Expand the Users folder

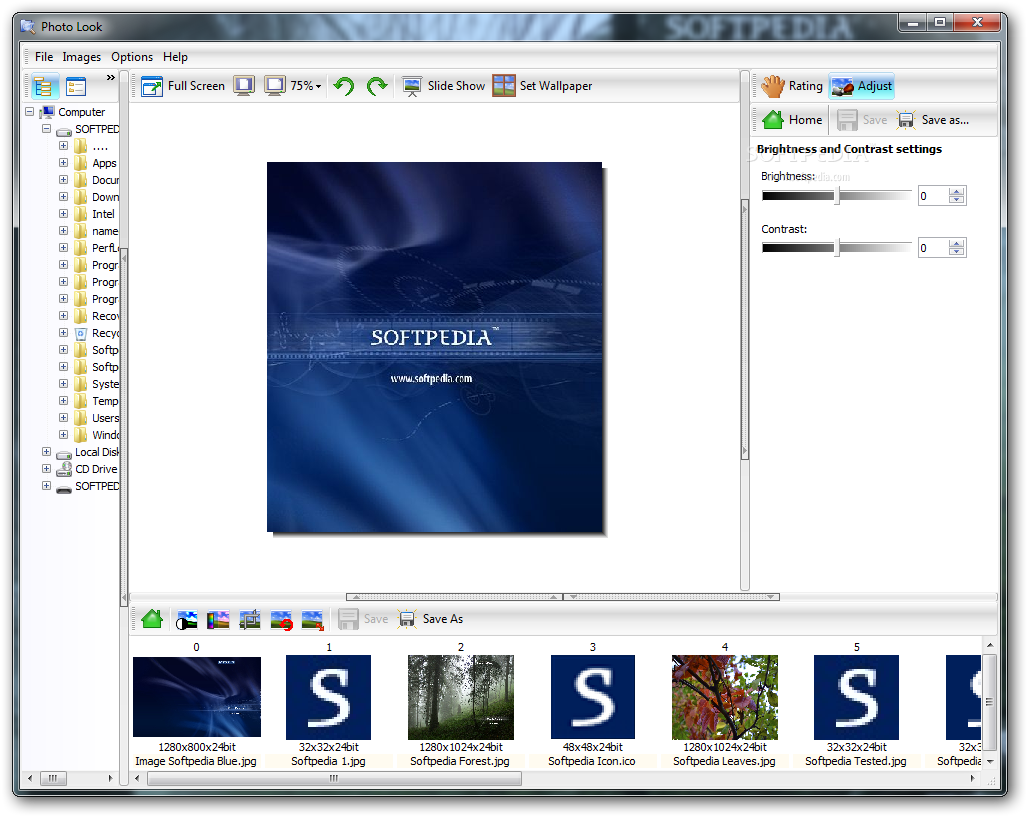(64, 418)
